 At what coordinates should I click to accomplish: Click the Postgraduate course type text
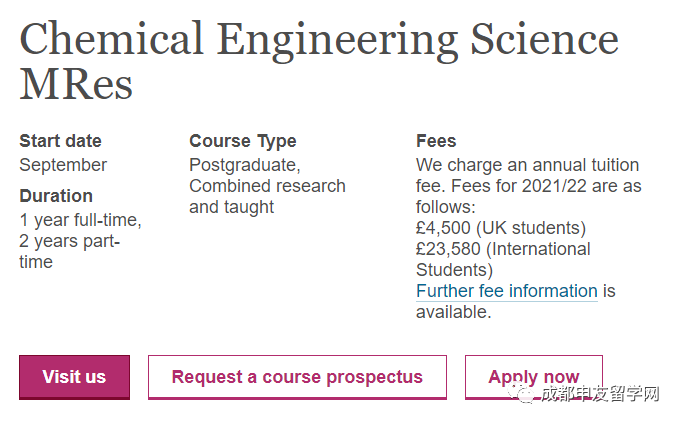point(245,165)
